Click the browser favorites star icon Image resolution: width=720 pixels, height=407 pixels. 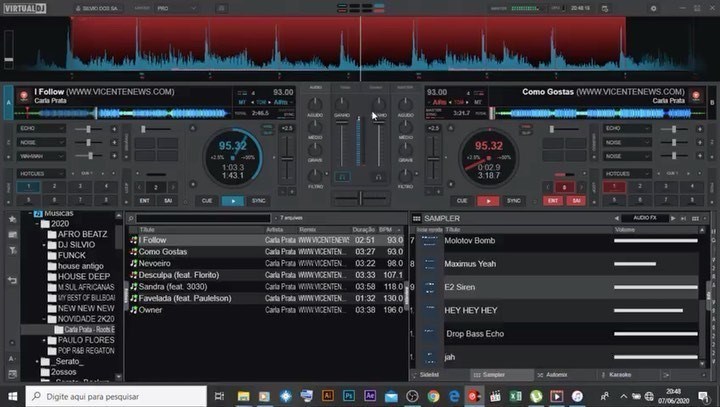pyautogui.click(x=12, y=219)
